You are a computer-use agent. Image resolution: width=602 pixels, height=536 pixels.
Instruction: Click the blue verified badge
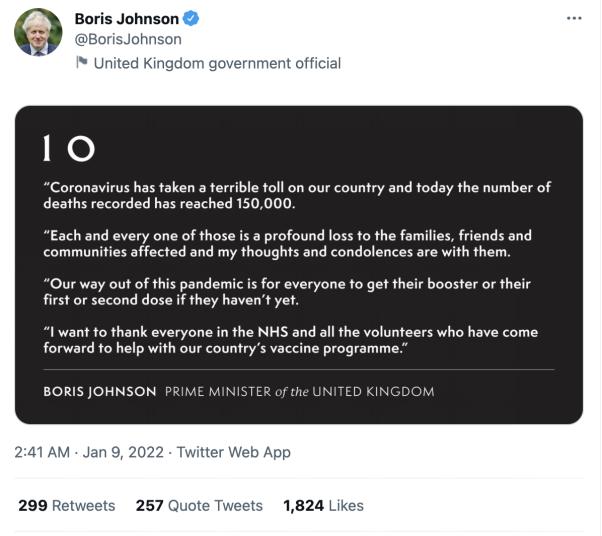tap(192, 19)
